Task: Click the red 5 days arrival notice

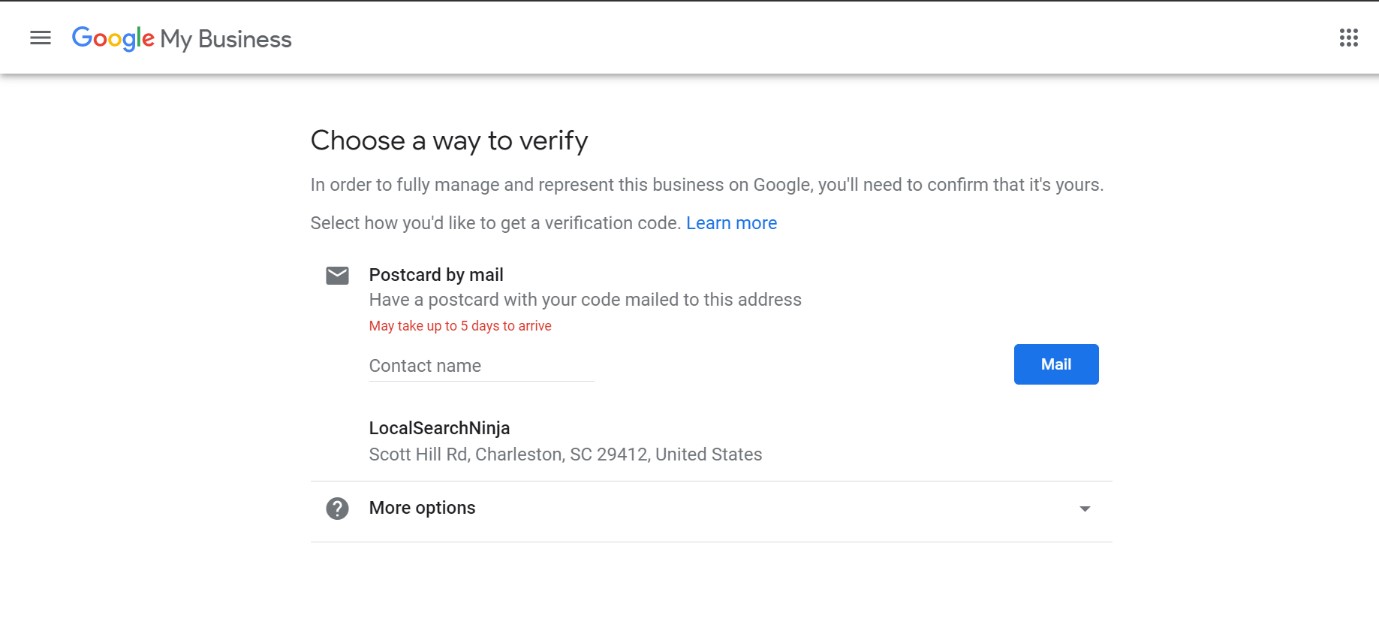Action: 460,326
